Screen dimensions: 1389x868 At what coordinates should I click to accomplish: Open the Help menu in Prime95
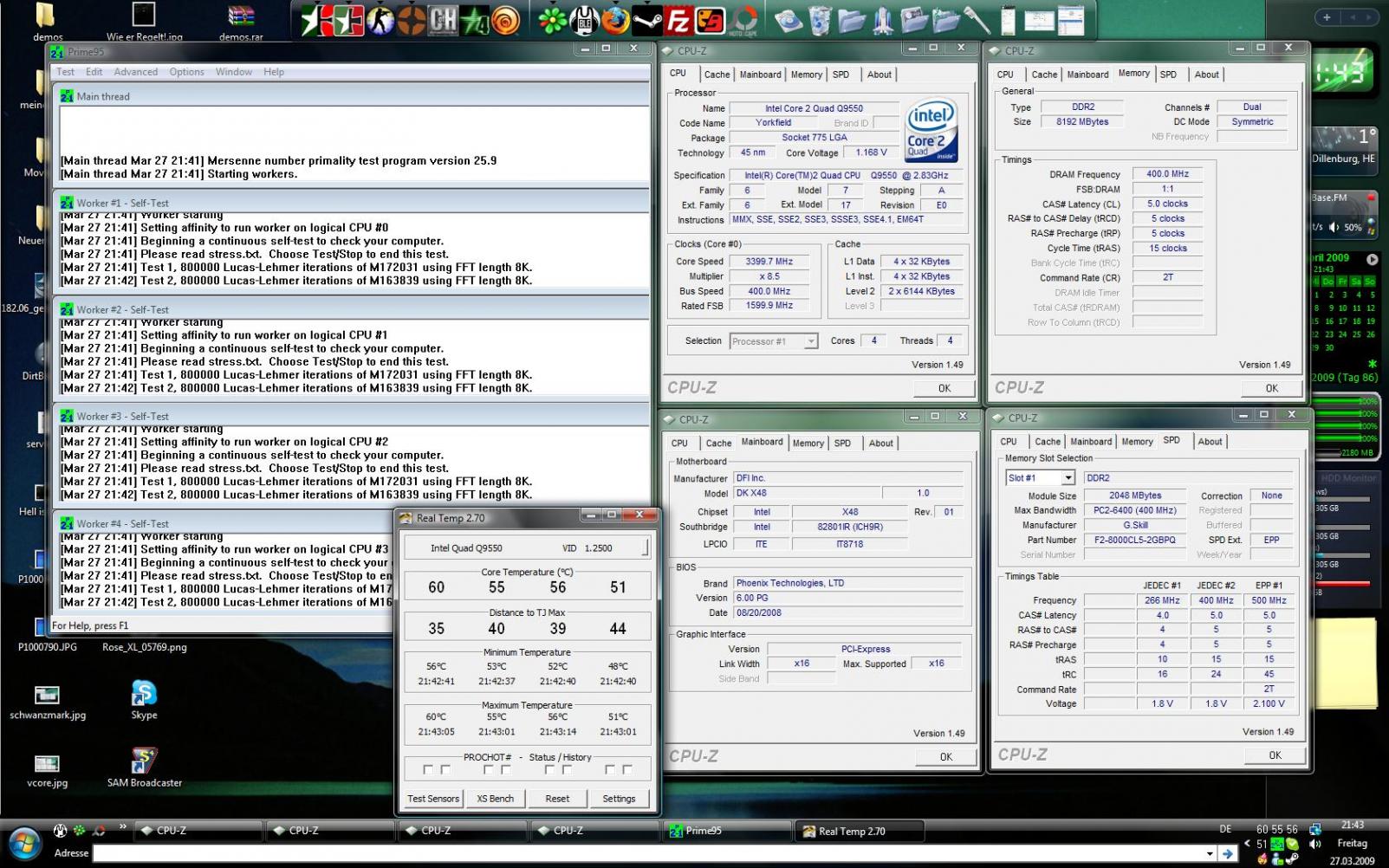point(274,72)
